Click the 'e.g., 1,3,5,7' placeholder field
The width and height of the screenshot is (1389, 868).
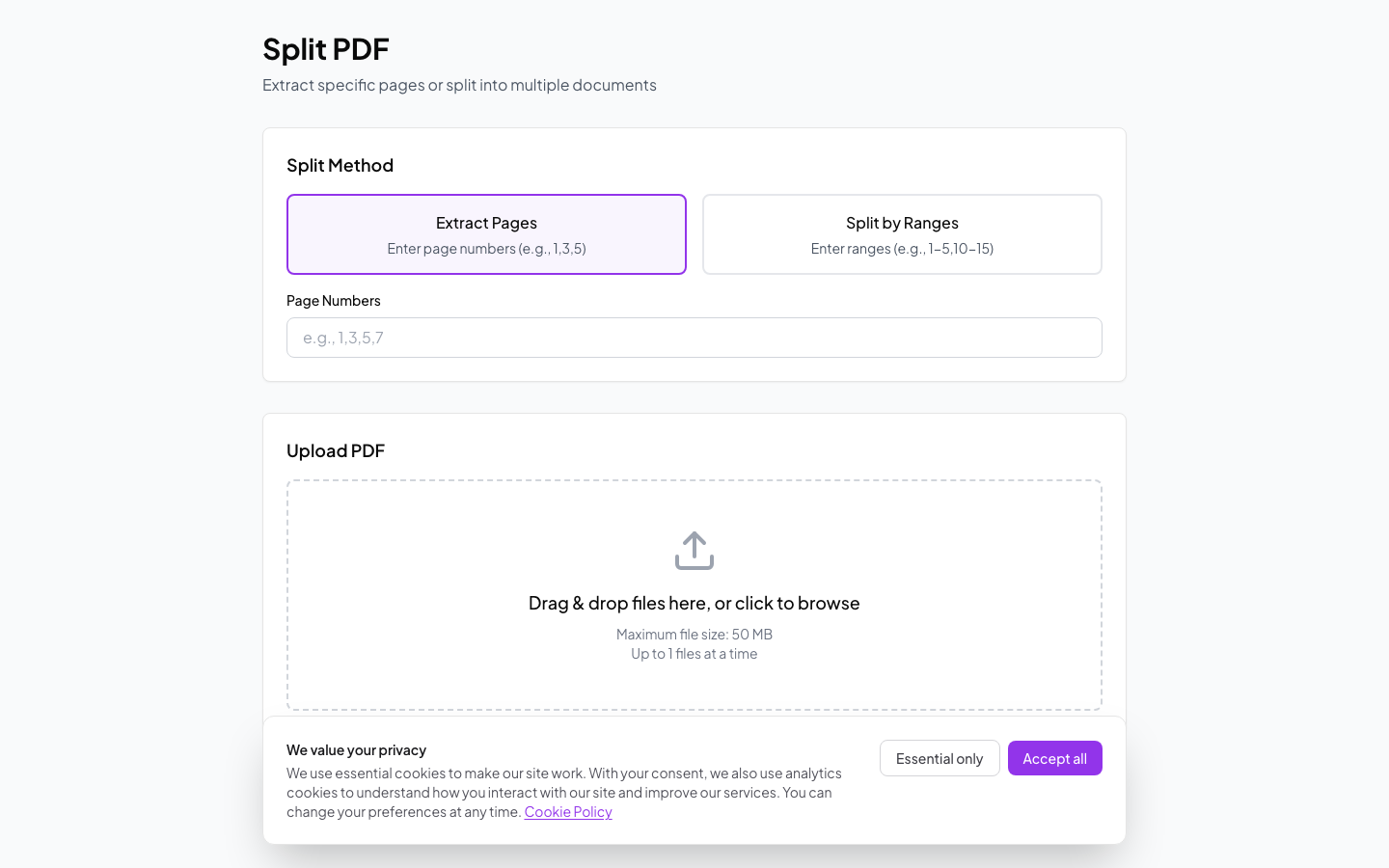click(694, 338)
